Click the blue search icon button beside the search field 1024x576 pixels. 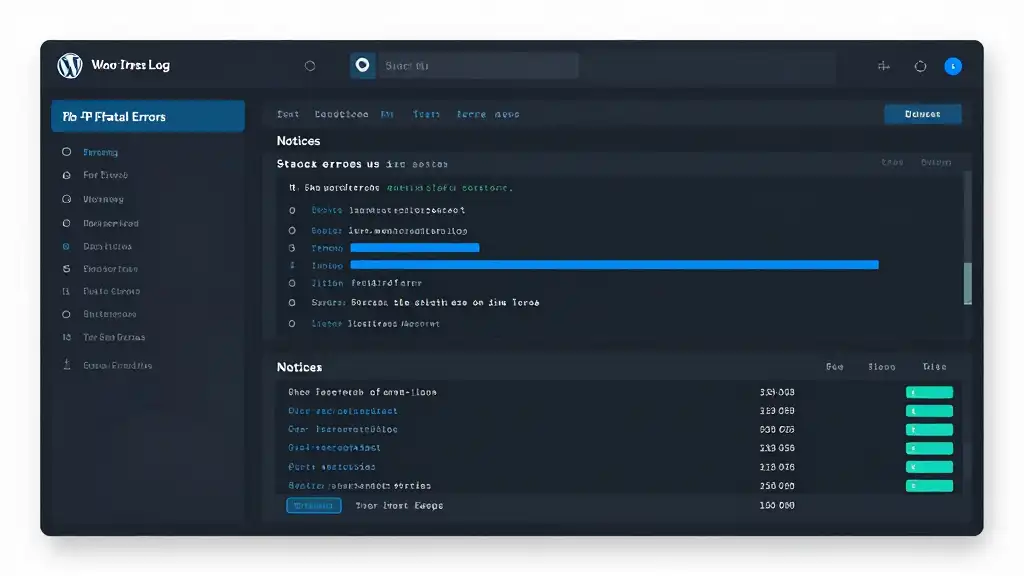362,65
